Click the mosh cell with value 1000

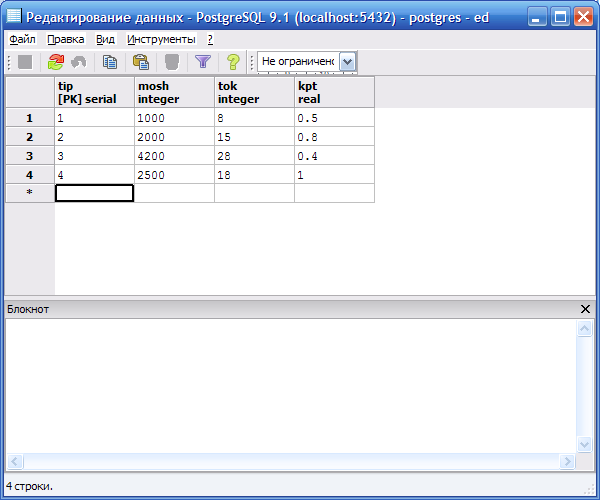[x=174, y=117]
